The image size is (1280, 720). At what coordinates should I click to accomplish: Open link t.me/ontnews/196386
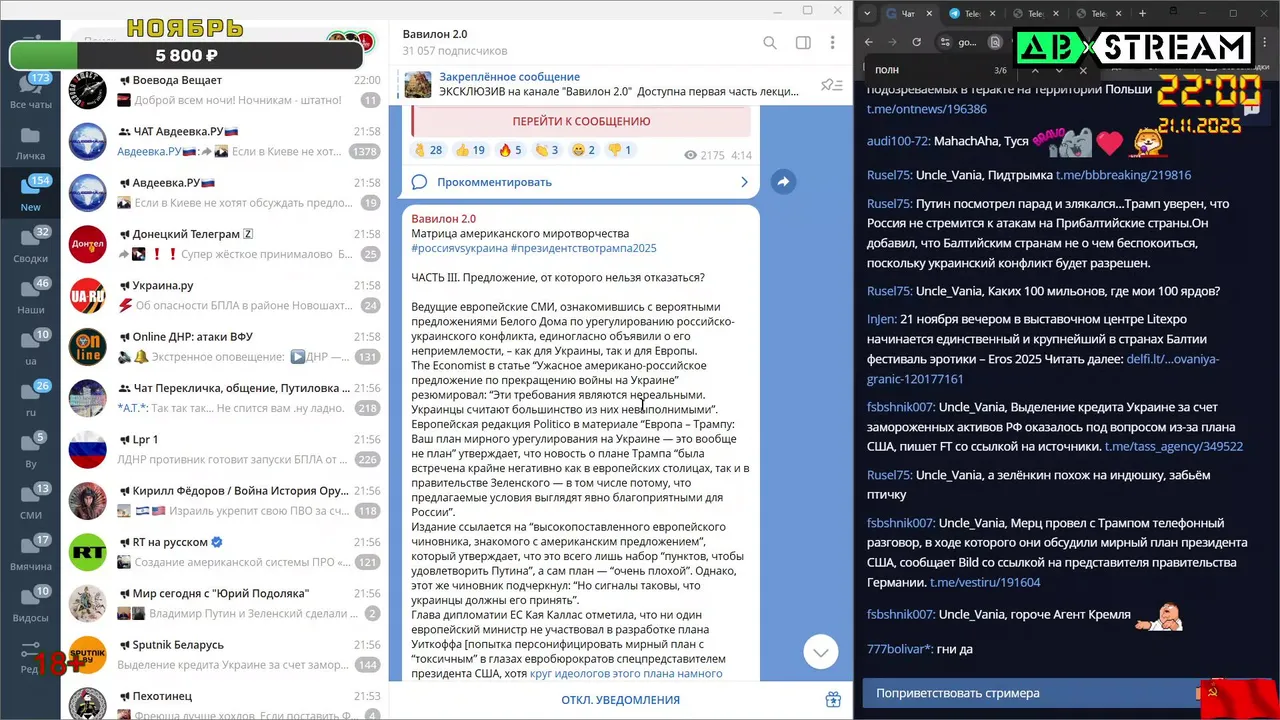point(926,109)
